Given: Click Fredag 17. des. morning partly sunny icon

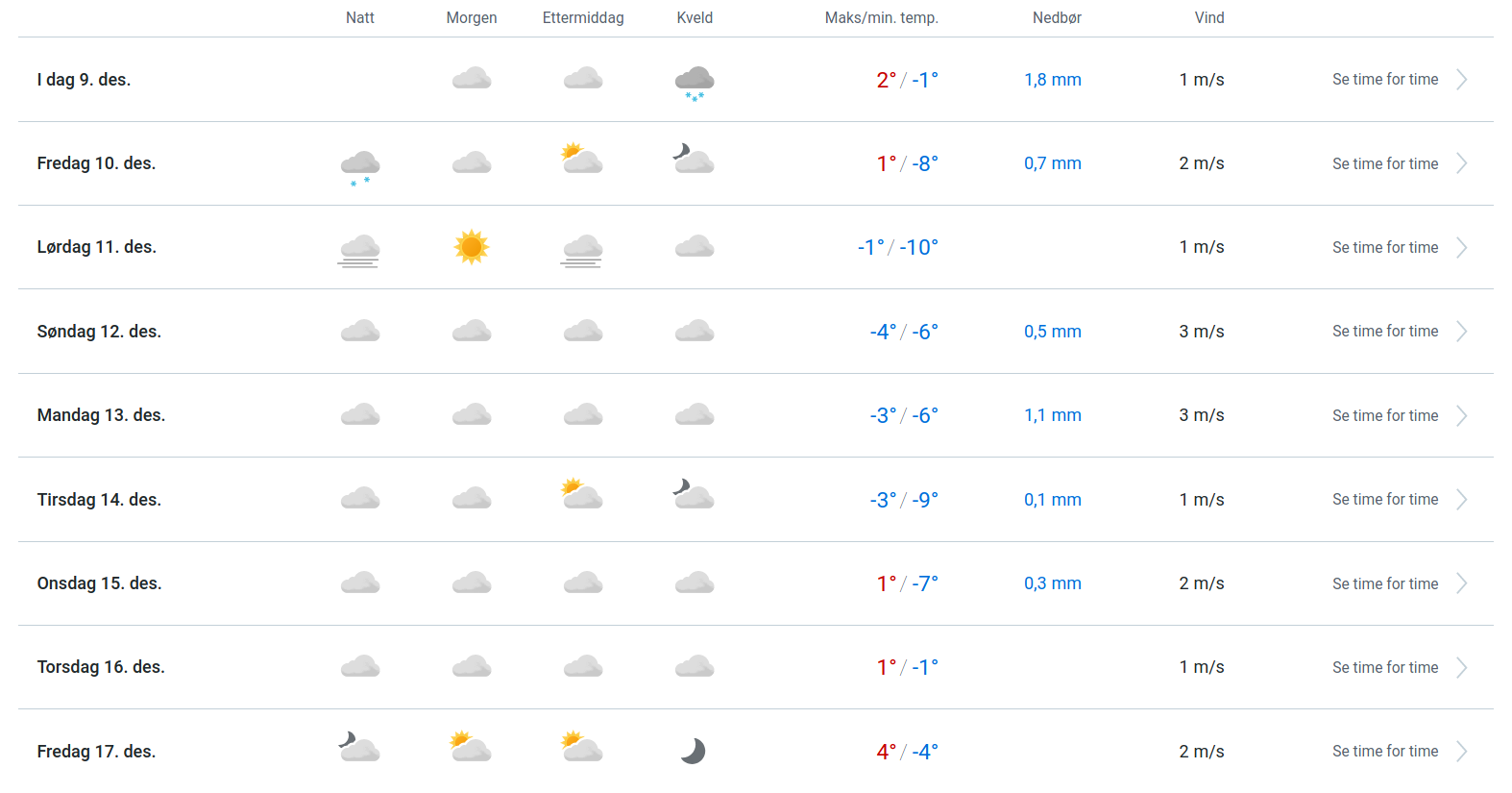Looking at the screenshot, I should point(471,747).
